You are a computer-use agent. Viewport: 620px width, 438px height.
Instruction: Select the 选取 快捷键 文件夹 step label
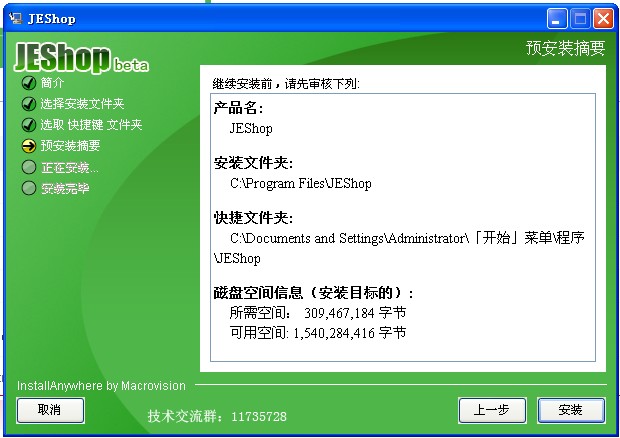[91, 125]
